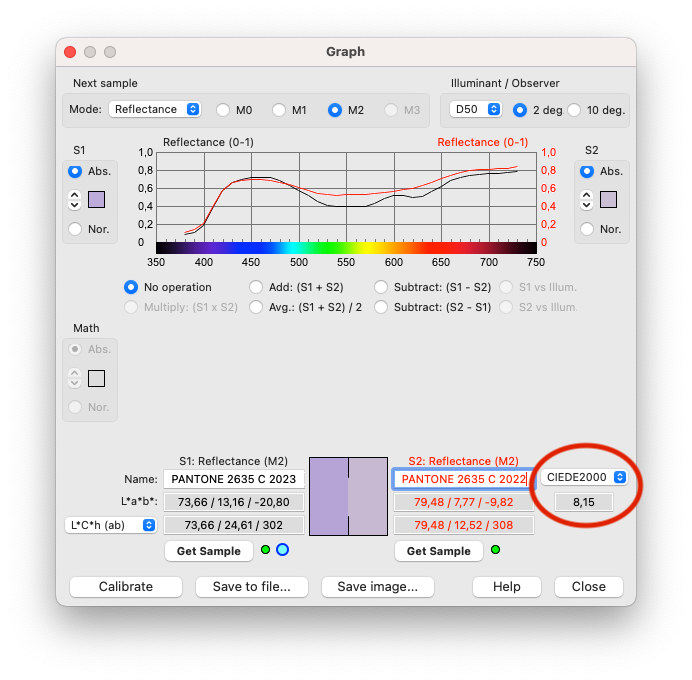
Task: Select the M1 measurement condition
Action: point(279,110)
